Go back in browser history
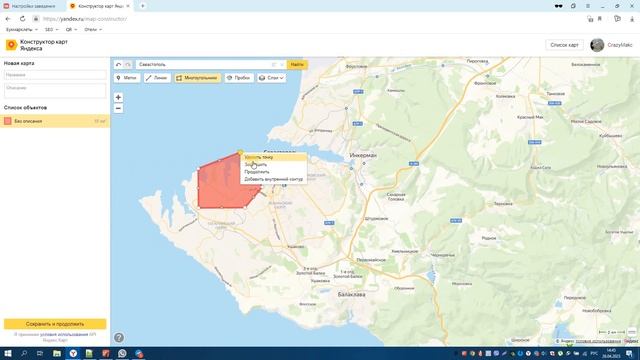Viewport: 640px width, 360px height. point(8,19)
